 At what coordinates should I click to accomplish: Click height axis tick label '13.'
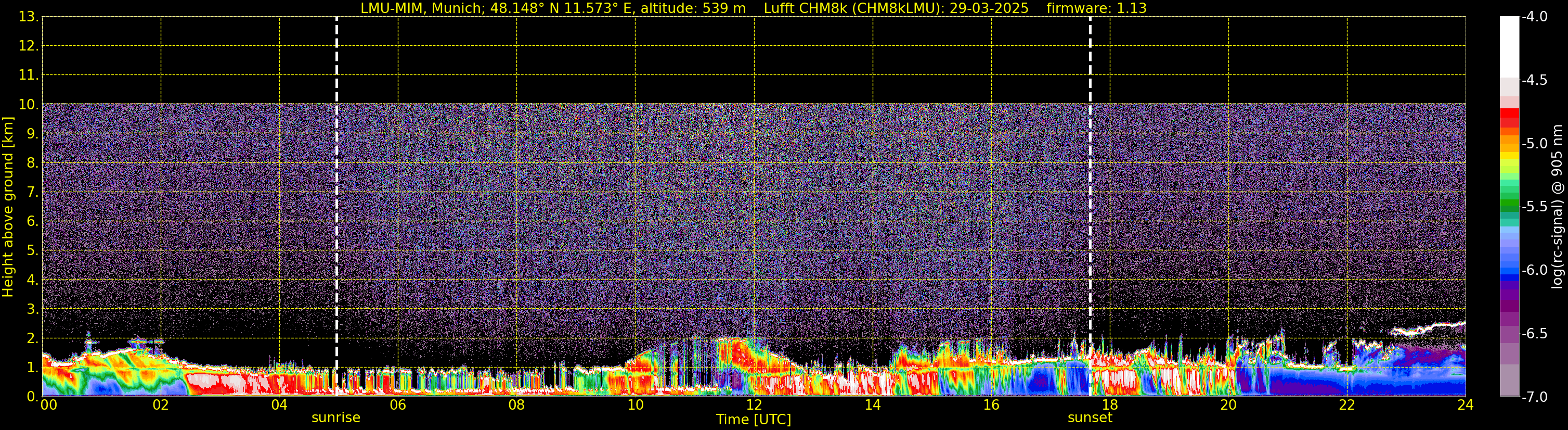click(29, 17)
